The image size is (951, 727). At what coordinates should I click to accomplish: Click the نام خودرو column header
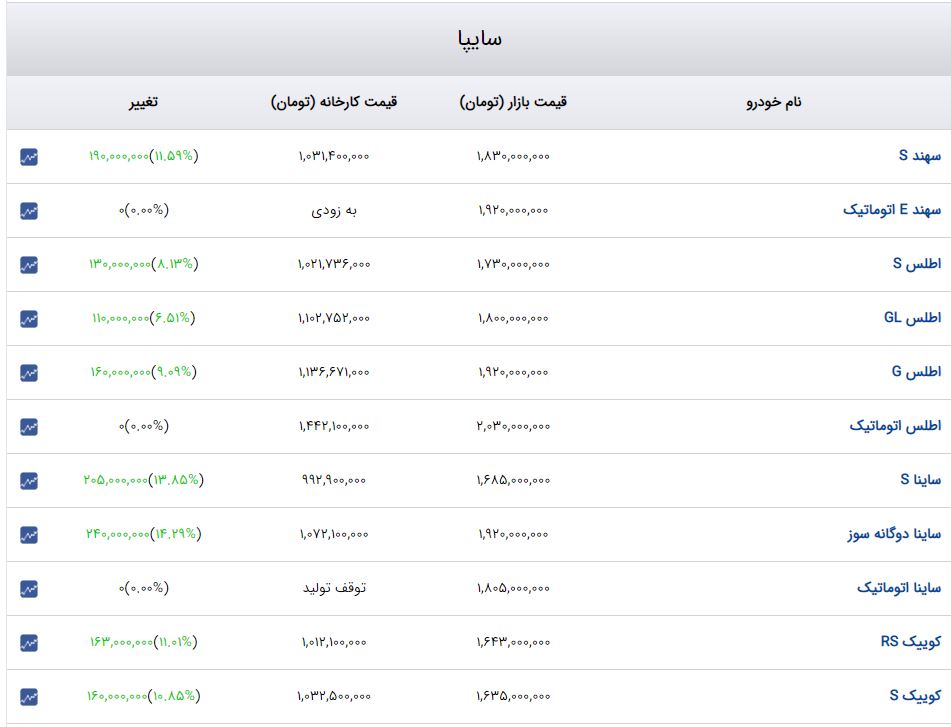pos(774,102)
